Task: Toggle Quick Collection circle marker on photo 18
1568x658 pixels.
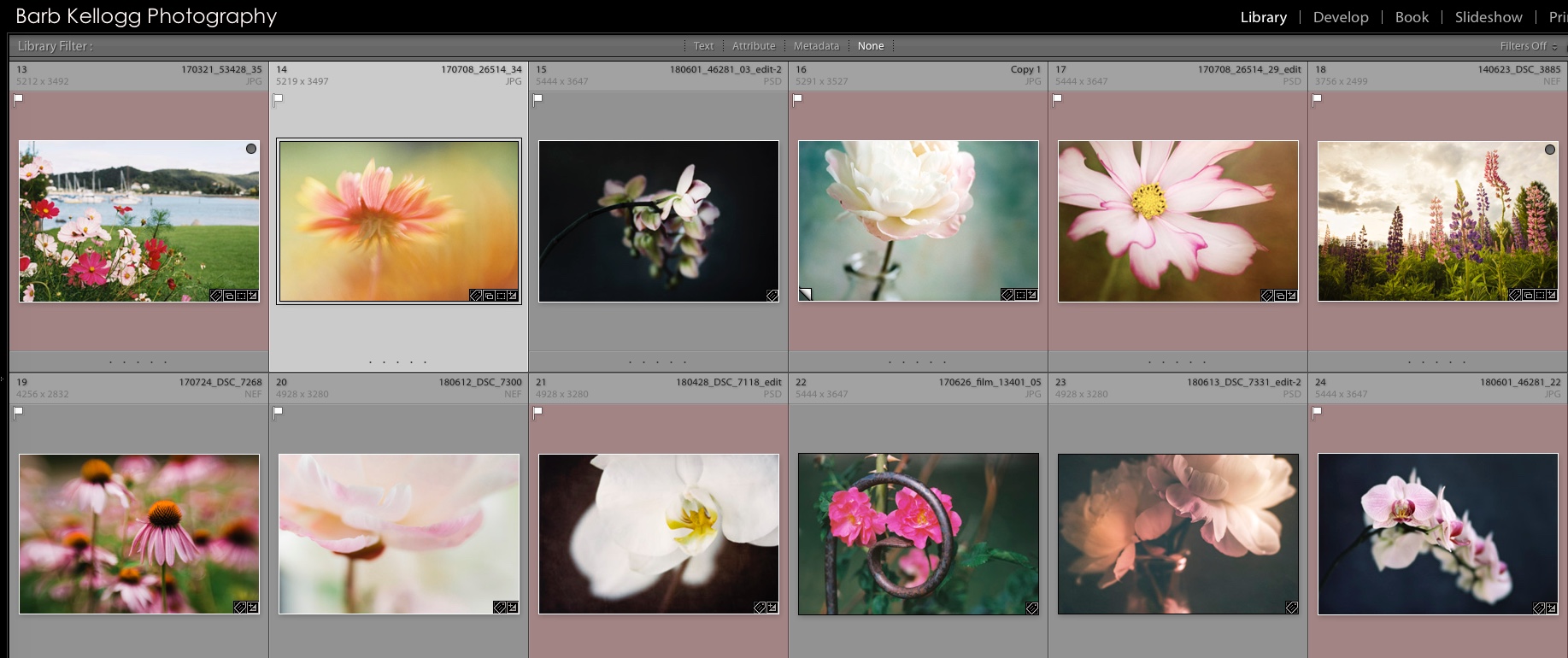Action: coord(1550,150)
